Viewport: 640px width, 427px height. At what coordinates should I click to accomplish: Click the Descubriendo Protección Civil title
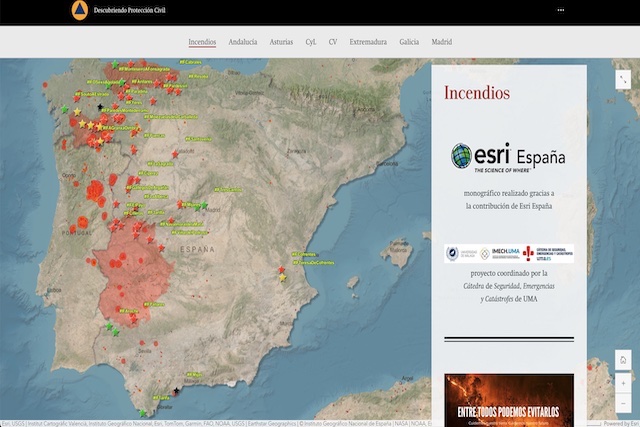click(131, 11)
